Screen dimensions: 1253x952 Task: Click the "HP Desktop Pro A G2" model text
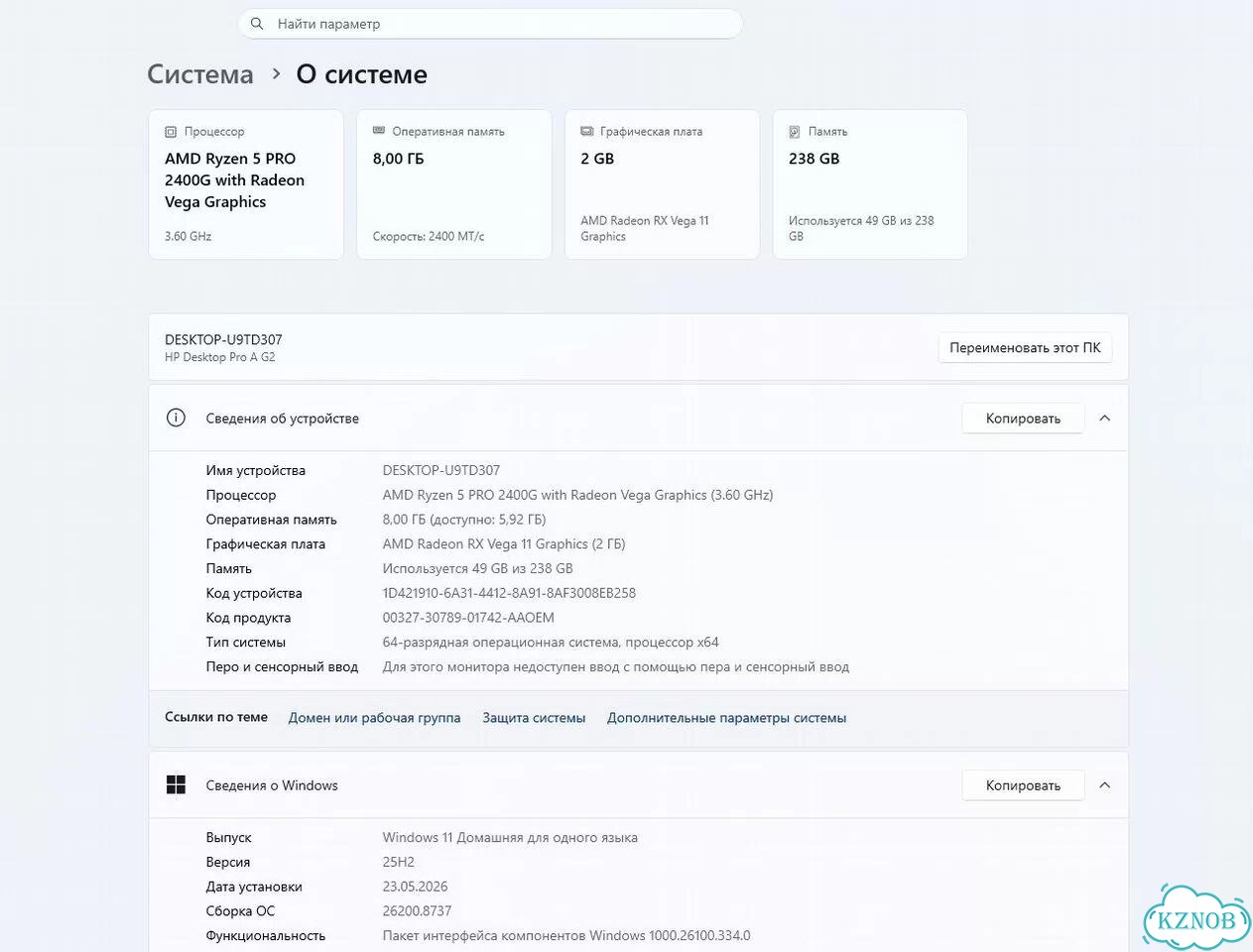coord(220,357)
